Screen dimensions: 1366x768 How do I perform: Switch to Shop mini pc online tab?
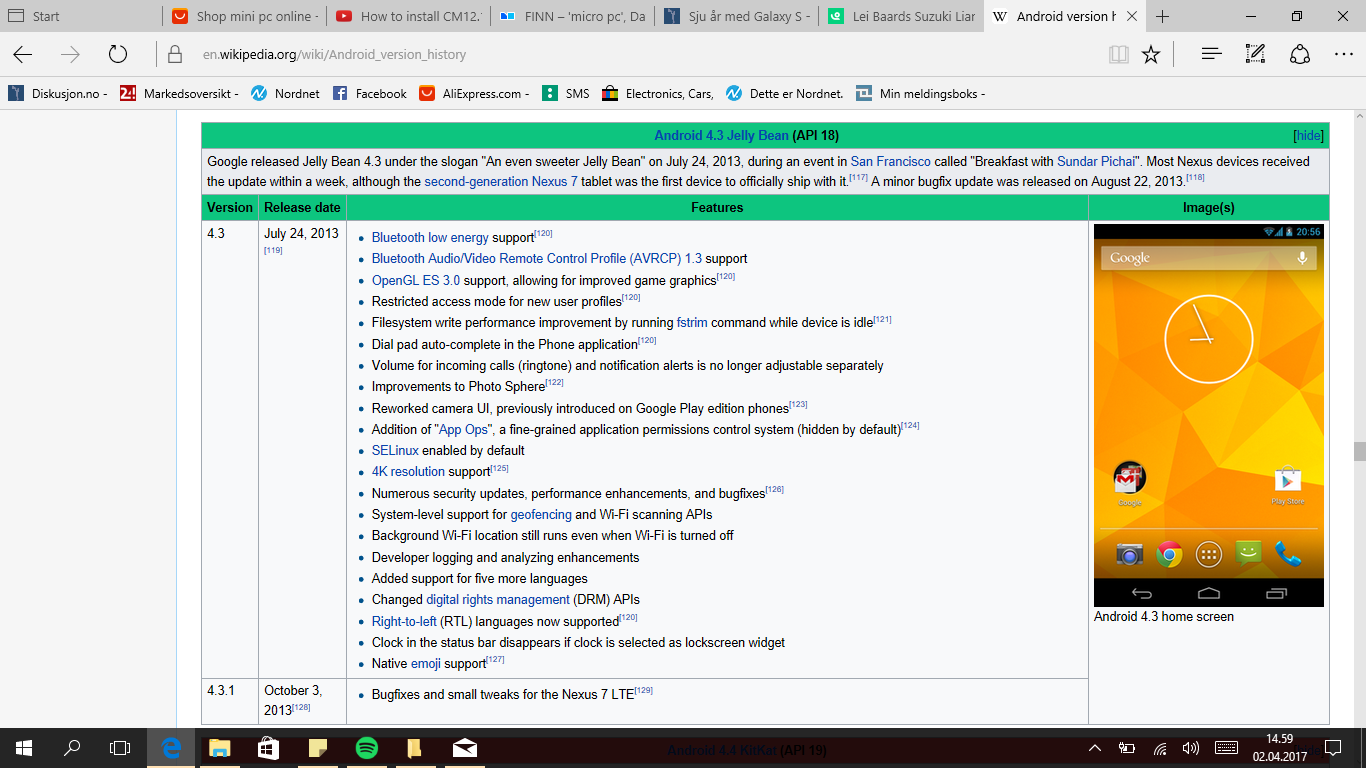245,16
